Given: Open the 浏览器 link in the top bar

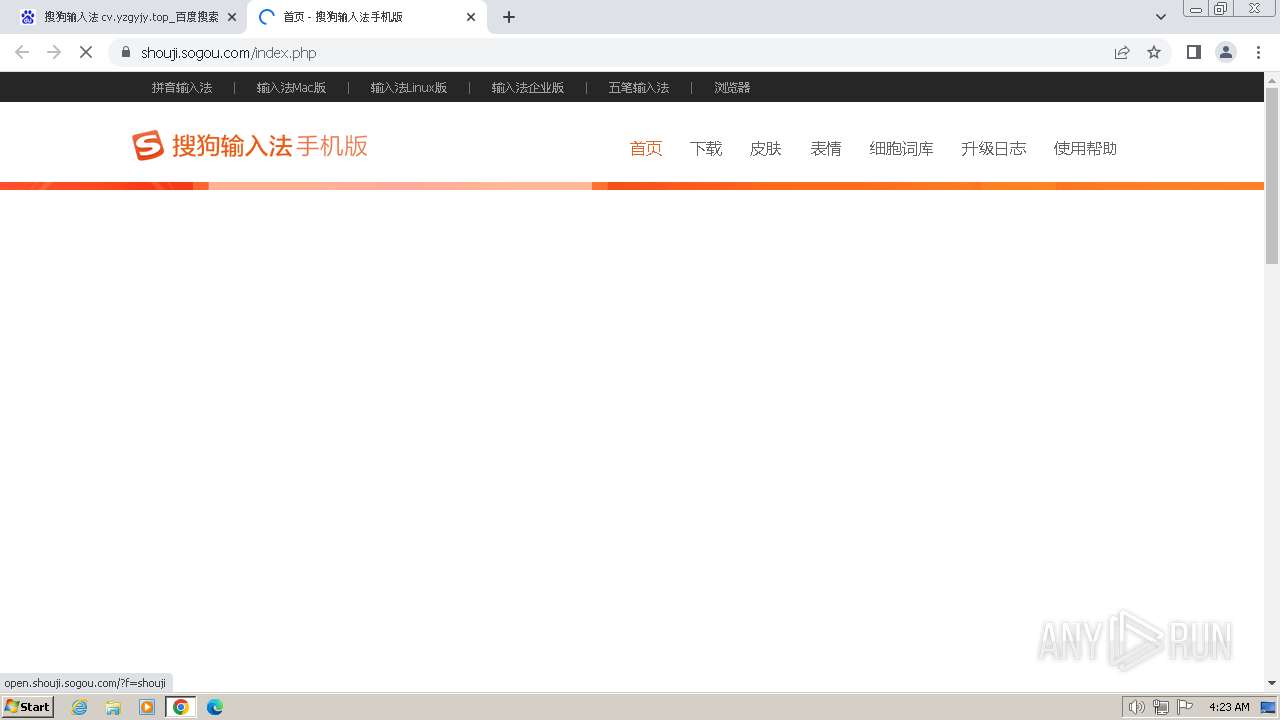Looking at the screenshot, I should tap(732, 88).
